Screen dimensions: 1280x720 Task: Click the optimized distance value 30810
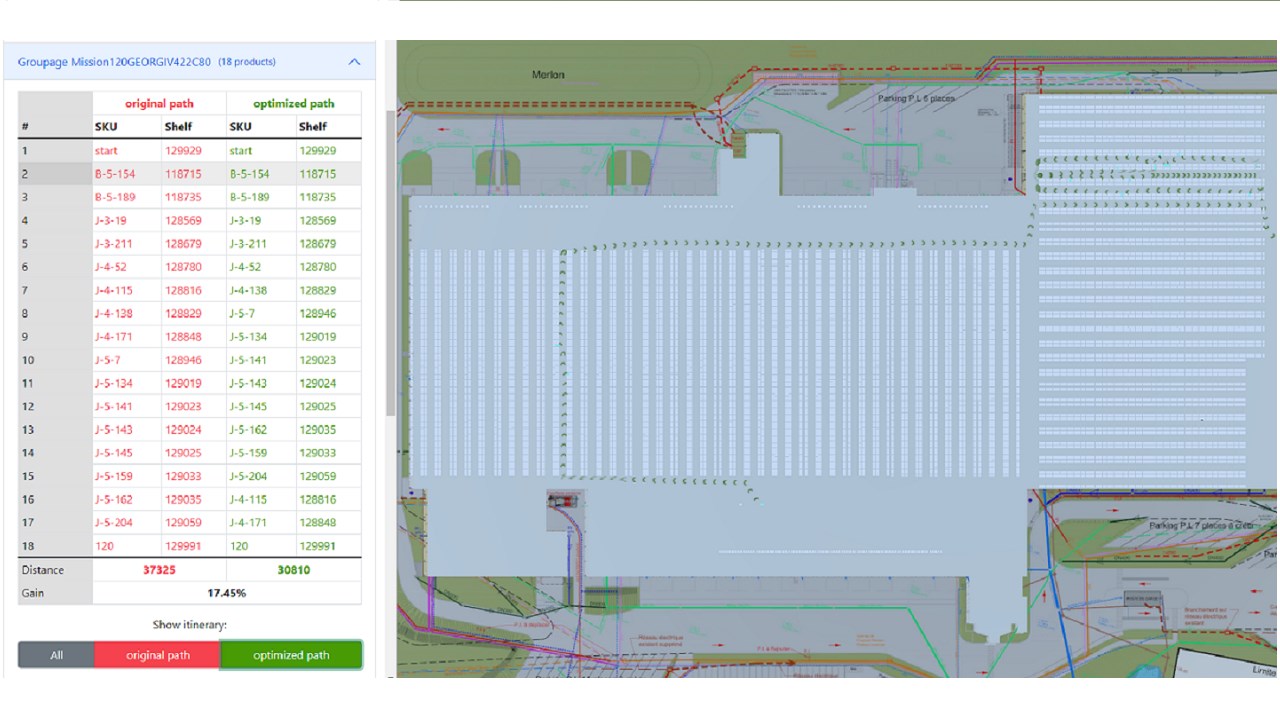point(293,570)
